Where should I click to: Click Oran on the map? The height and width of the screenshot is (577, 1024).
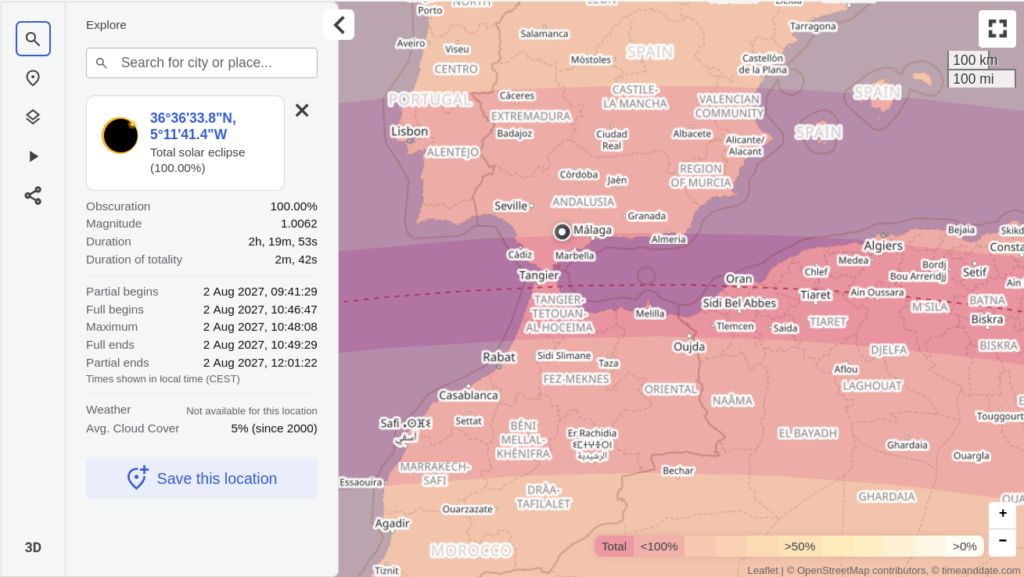[739, 279]
